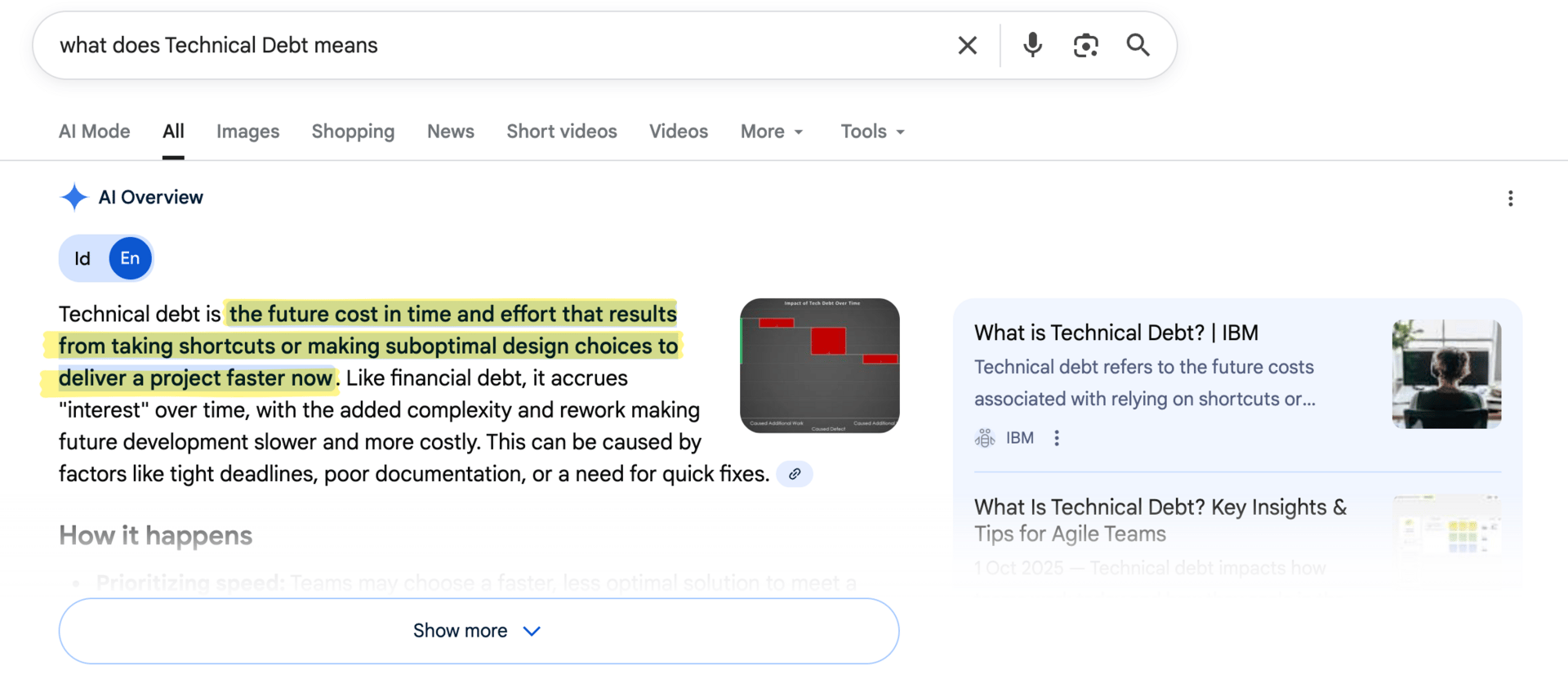Click the IBM source favicon

[x=985, y=438]
